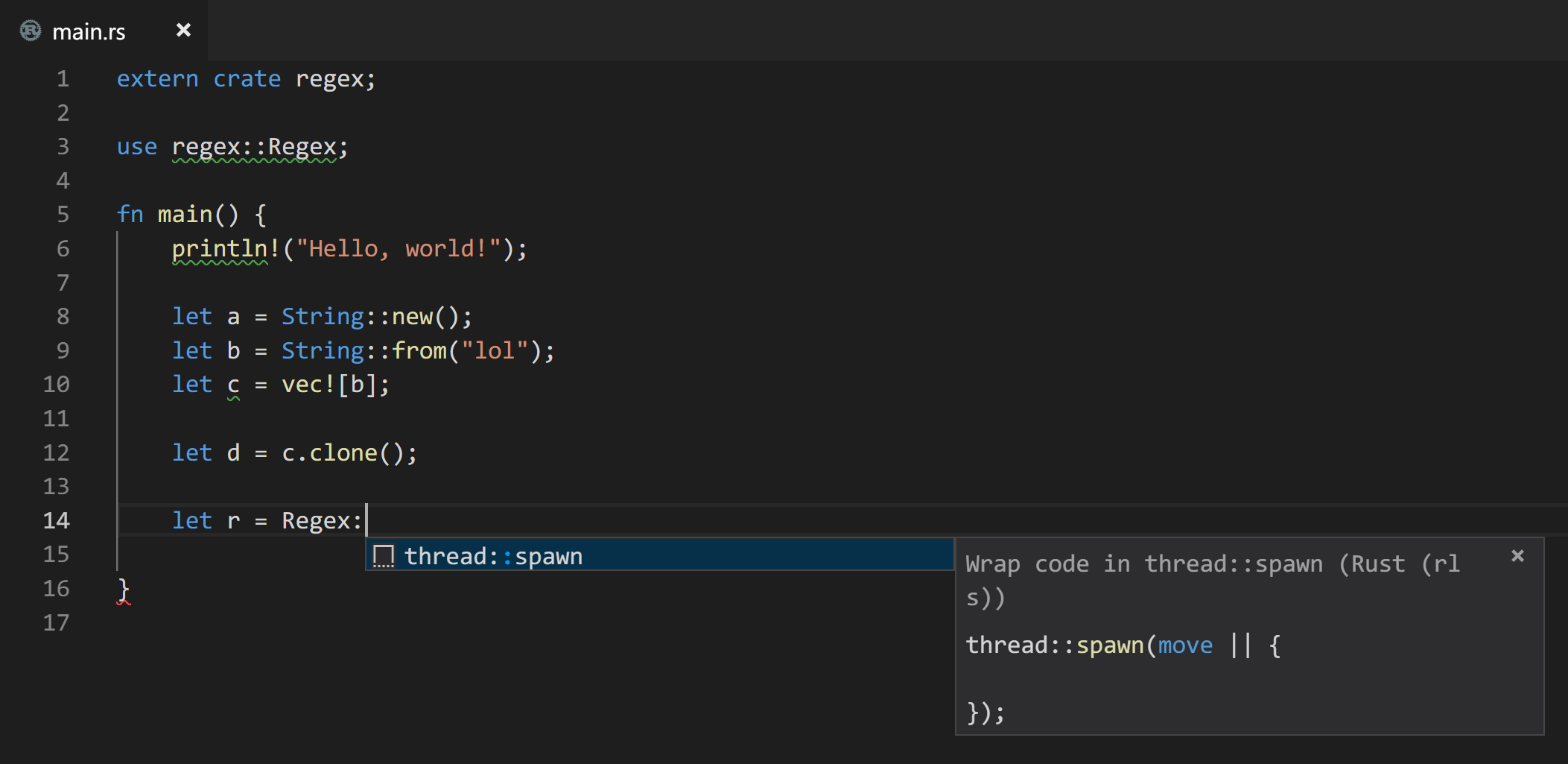Click line number 5 in the gutter
The height and width of the screenshot is (764, 1568).
pos(63,215)
